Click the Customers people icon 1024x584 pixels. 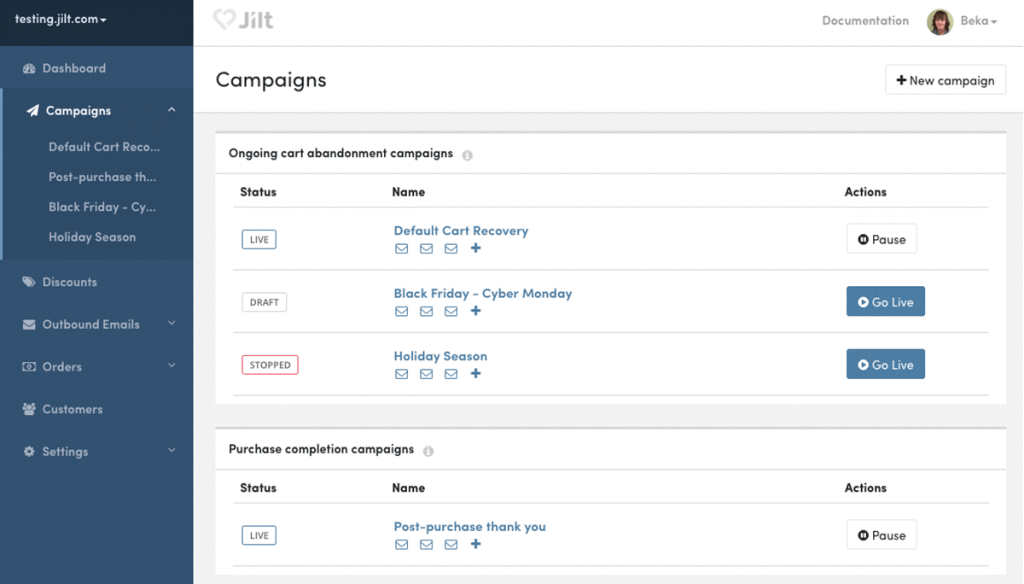[29, 409]
